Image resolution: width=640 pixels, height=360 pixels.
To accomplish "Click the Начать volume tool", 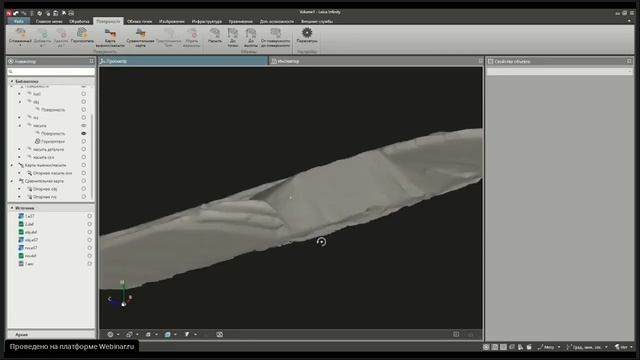I will point(215,36).
